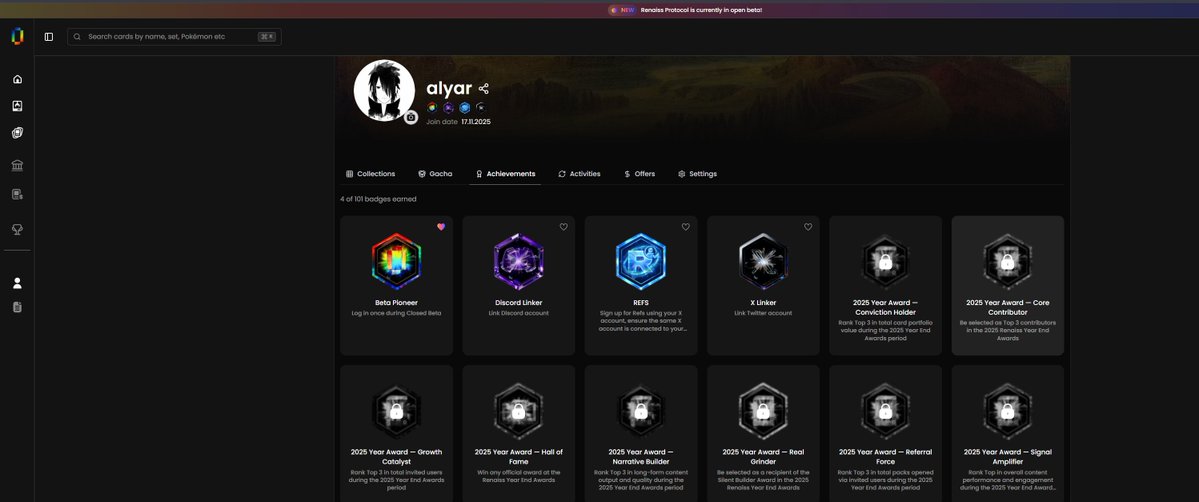Open the card pricing sidebar icon
This screenshot has width=1199, height=502.
18,194
